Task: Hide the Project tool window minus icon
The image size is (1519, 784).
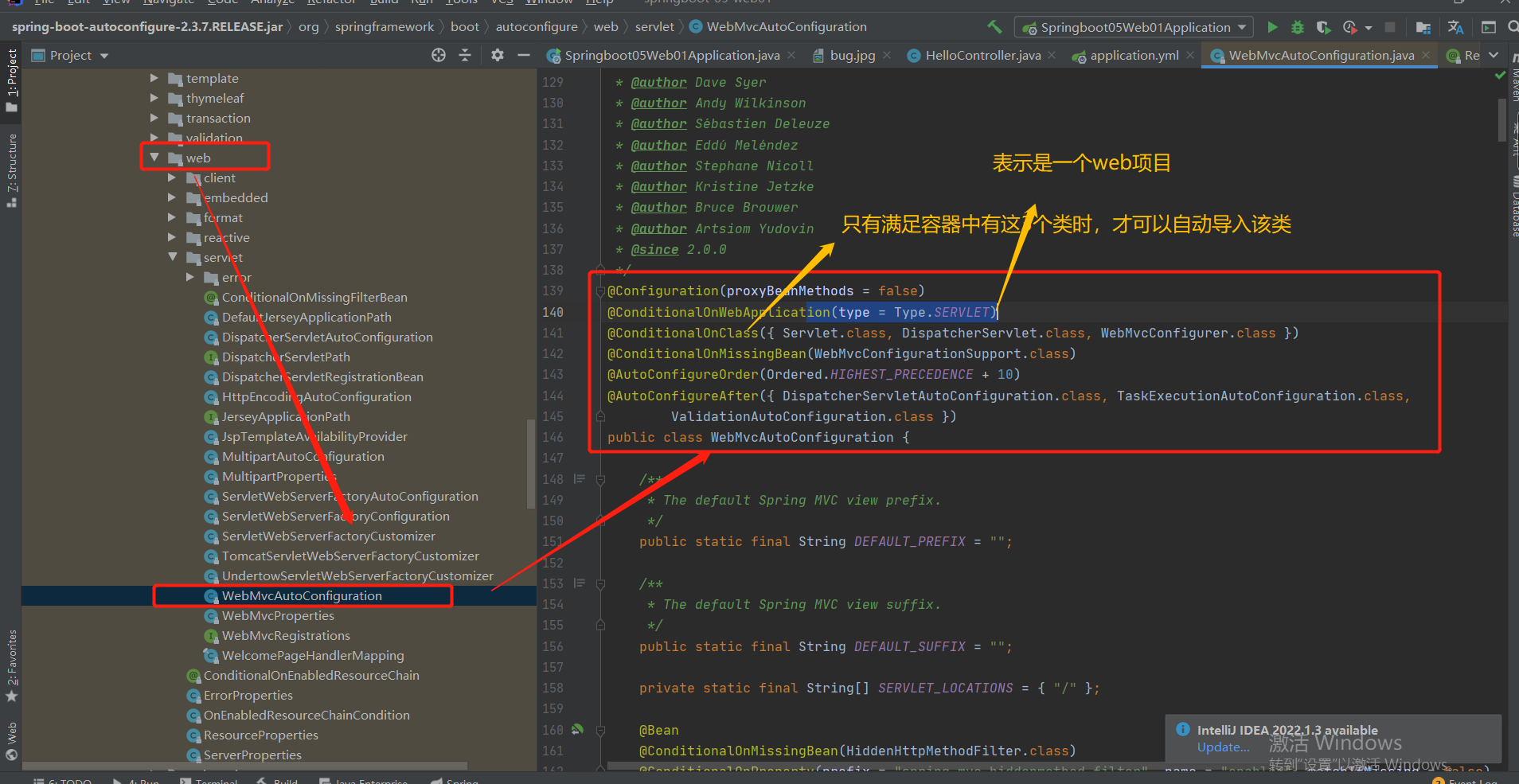Action: tap(523, 55)
